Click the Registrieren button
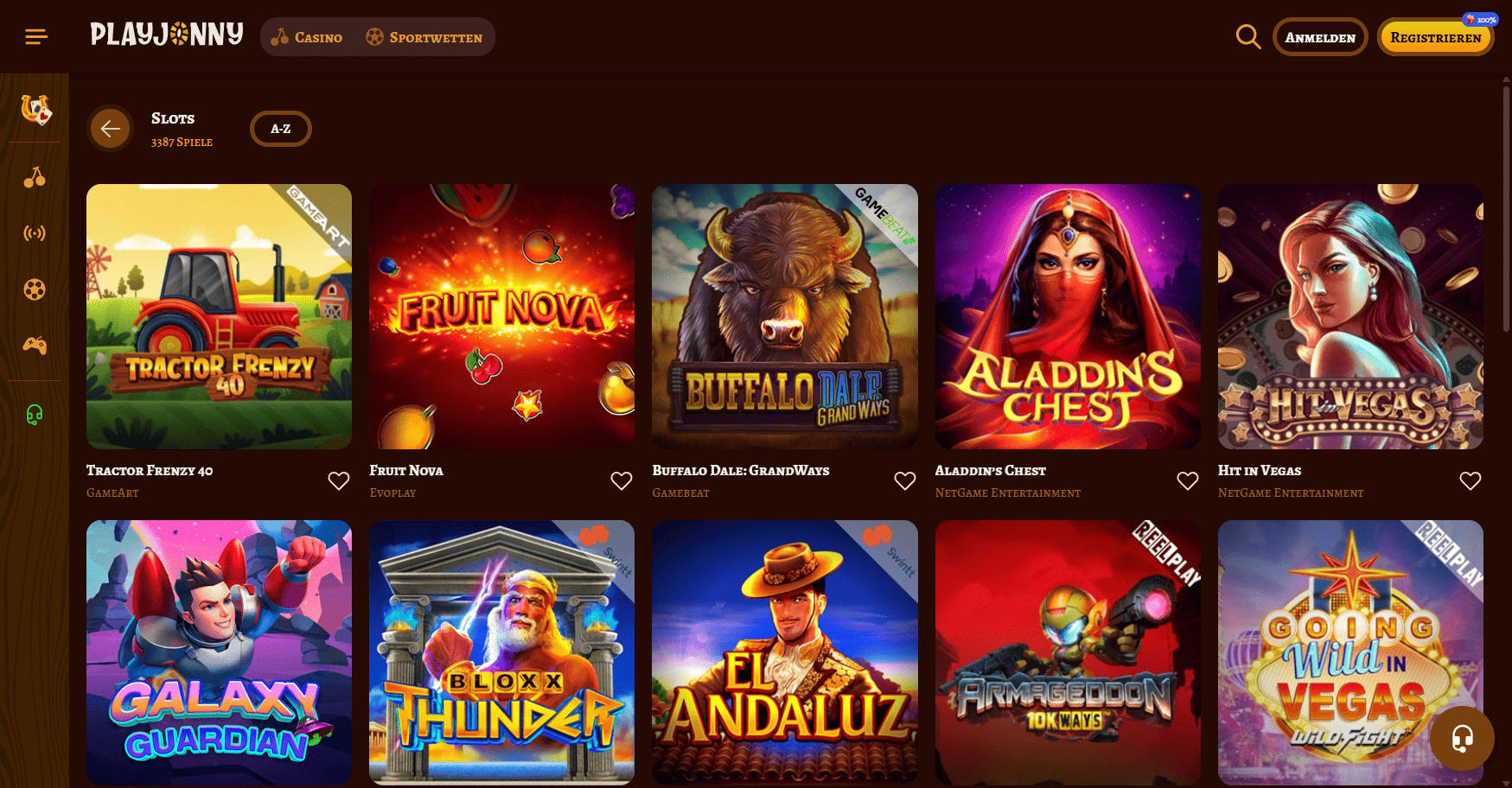Image resolution: width=1512 pixels, height=788 pixels. click(1435, 37)
